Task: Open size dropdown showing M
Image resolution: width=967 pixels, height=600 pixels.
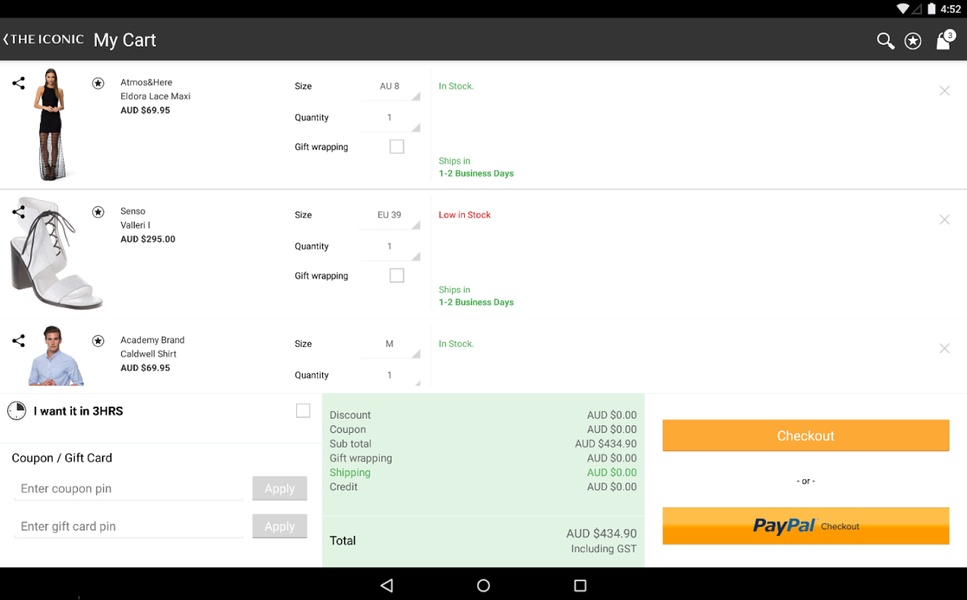Action: click(389, 344)
